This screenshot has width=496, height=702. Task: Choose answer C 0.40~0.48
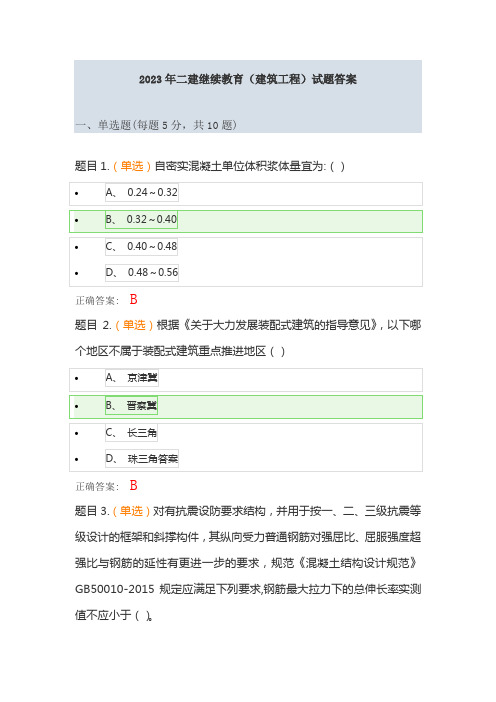141,246
